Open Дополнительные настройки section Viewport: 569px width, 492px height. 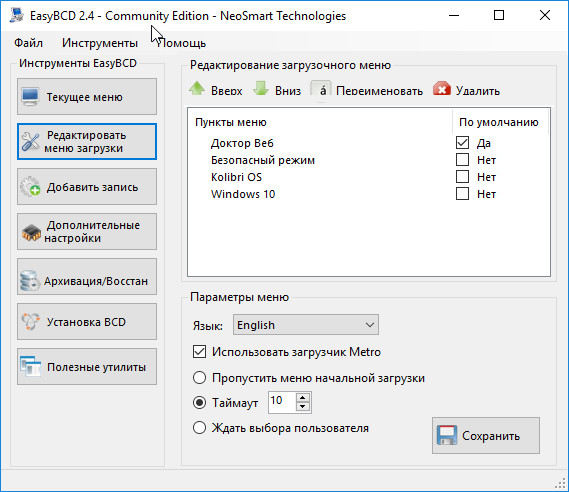pos(87,232)
